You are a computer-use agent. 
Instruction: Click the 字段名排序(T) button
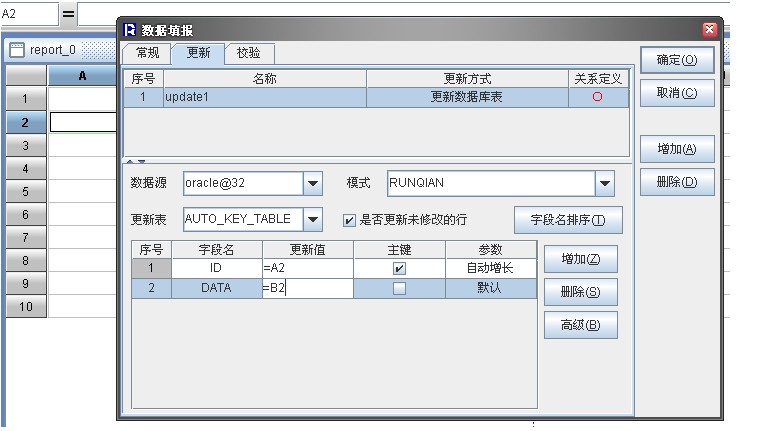(568, 220)
